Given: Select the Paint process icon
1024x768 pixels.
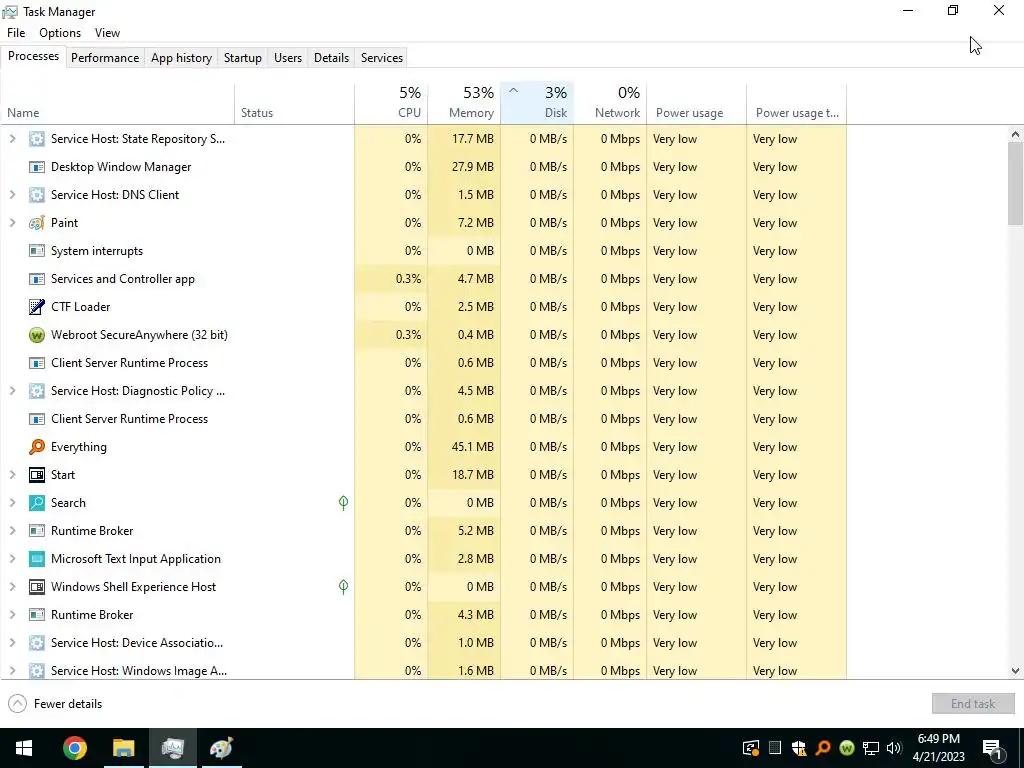Looking at the screenshot, I should pos(37,223).
